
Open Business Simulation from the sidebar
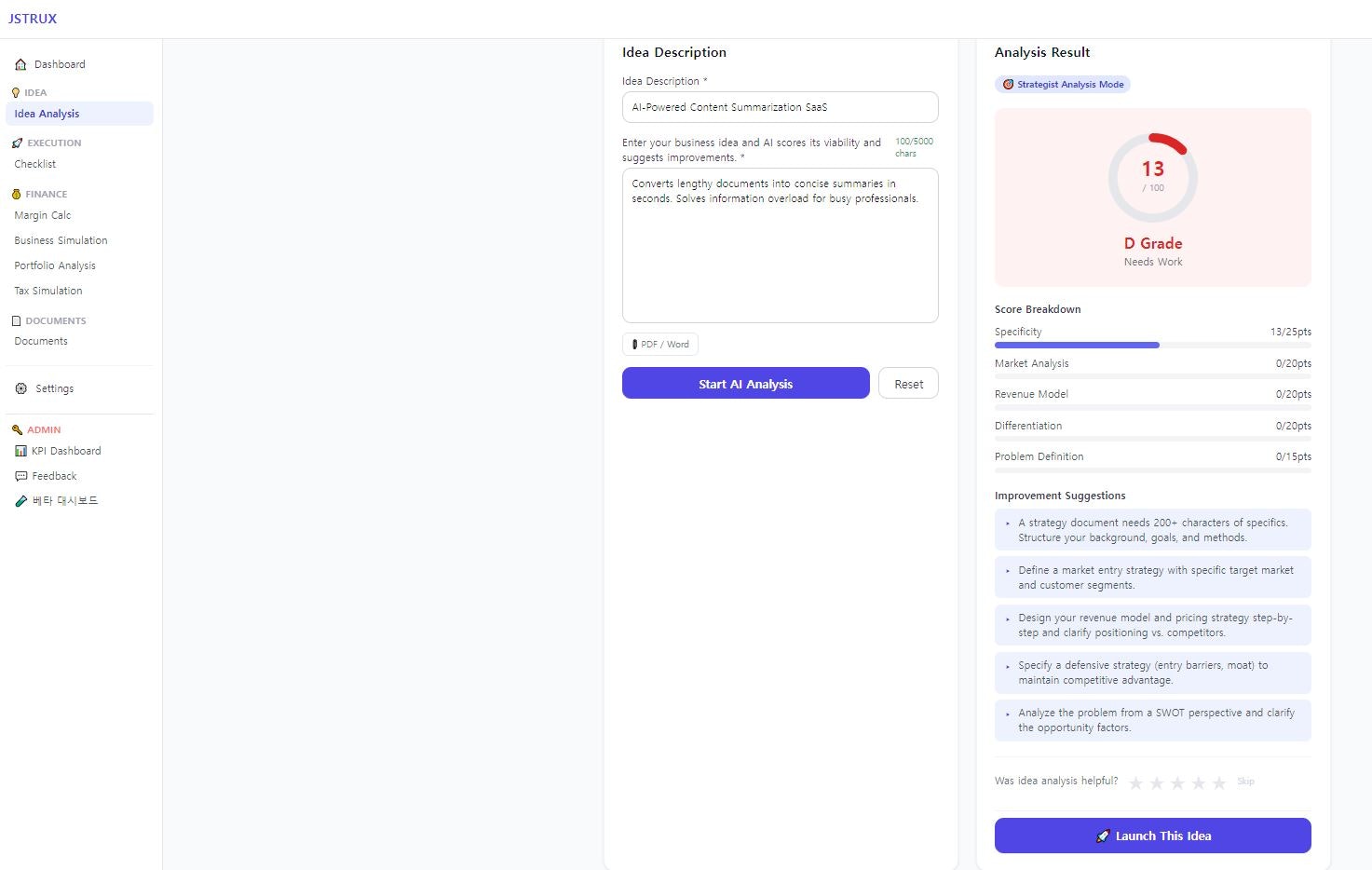click(60, 240)
